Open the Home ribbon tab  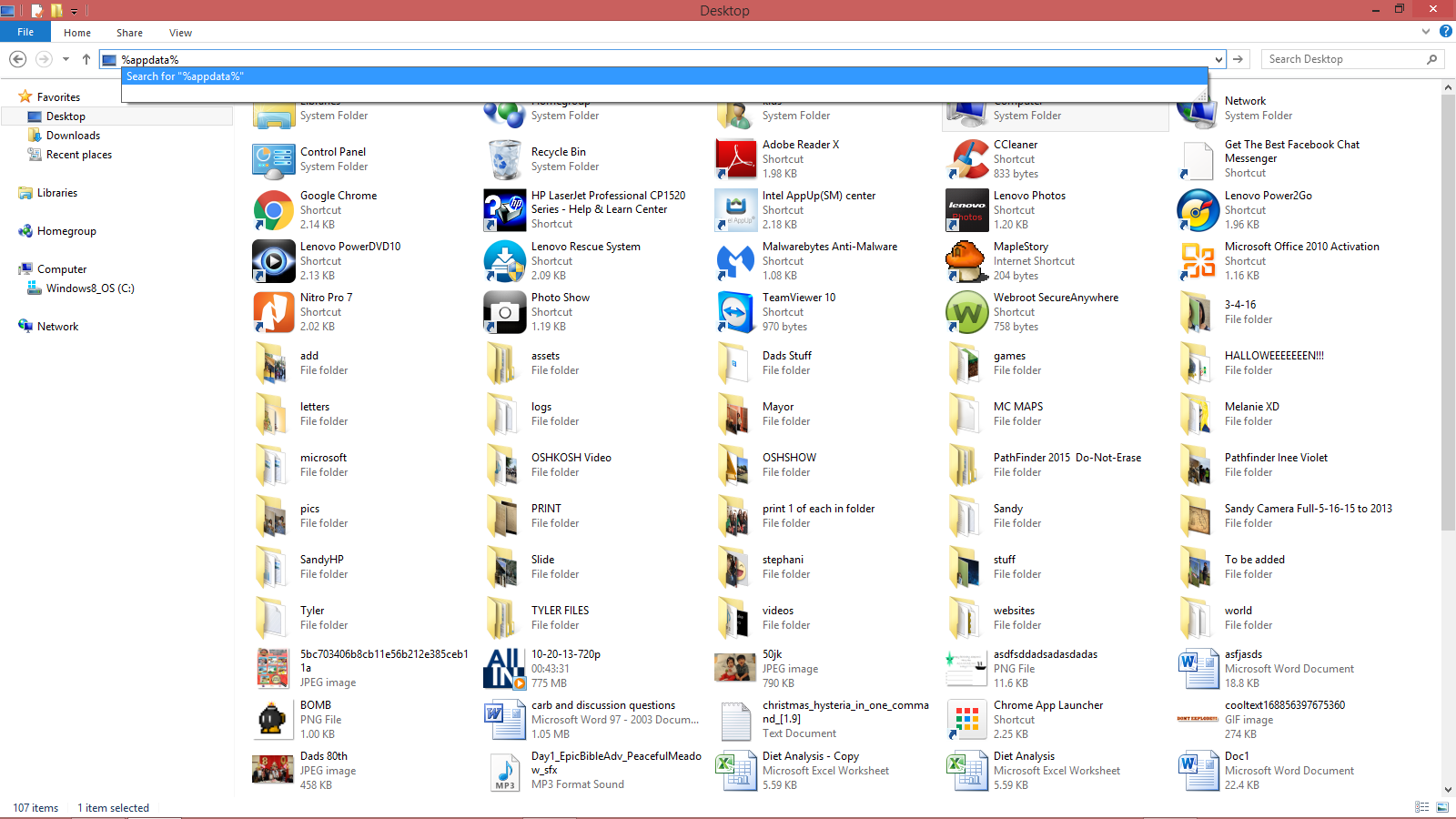point(77,33)
